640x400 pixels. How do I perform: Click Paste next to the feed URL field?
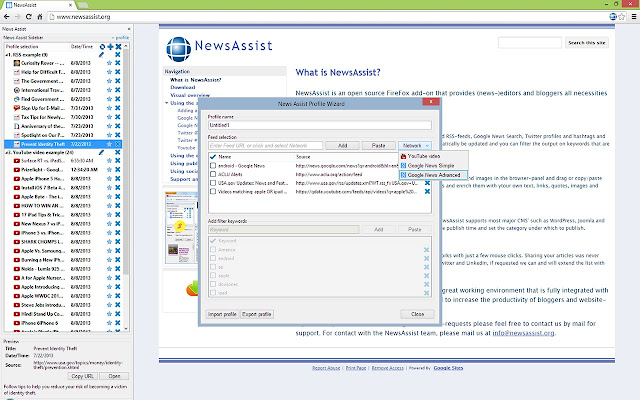(378, 146)
